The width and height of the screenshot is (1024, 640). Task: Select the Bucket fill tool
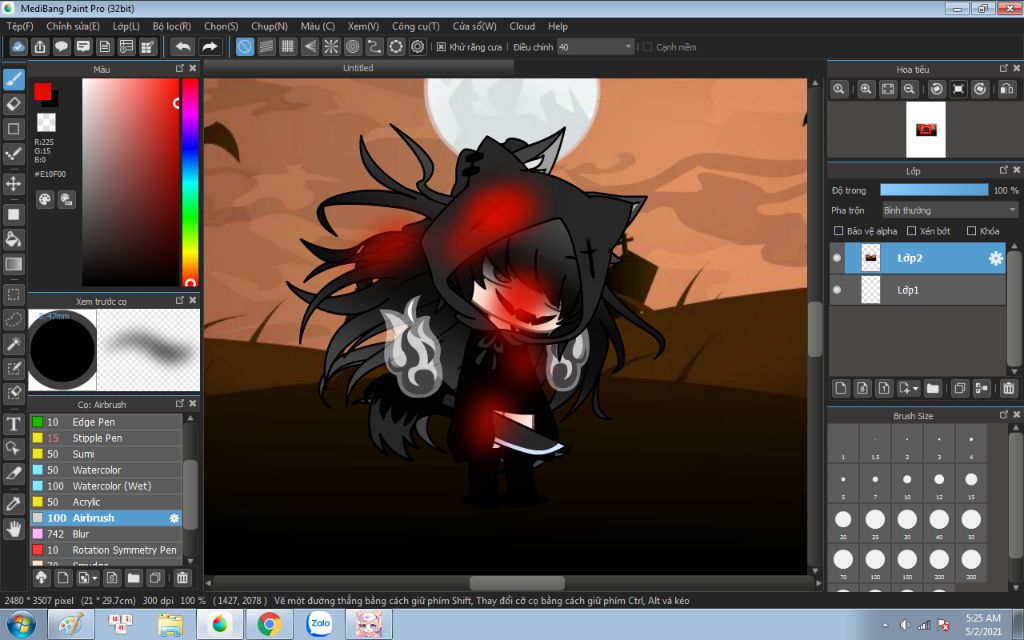pyautogui.click(x=14, y=239)
